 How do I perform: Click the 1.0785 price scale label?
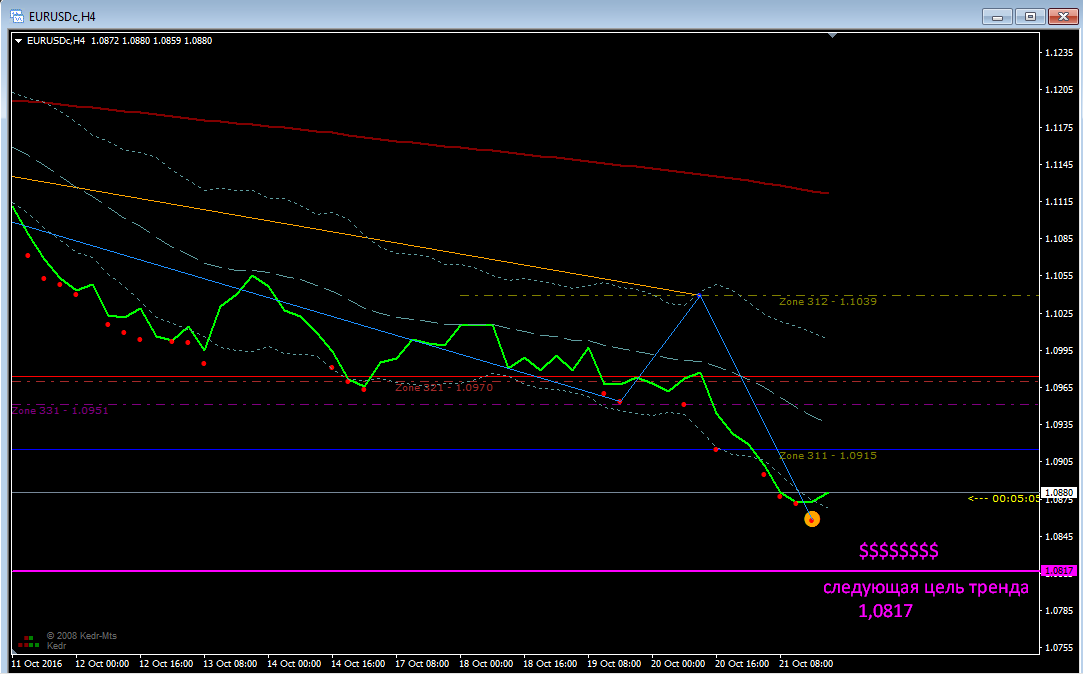pos(1059,610)
